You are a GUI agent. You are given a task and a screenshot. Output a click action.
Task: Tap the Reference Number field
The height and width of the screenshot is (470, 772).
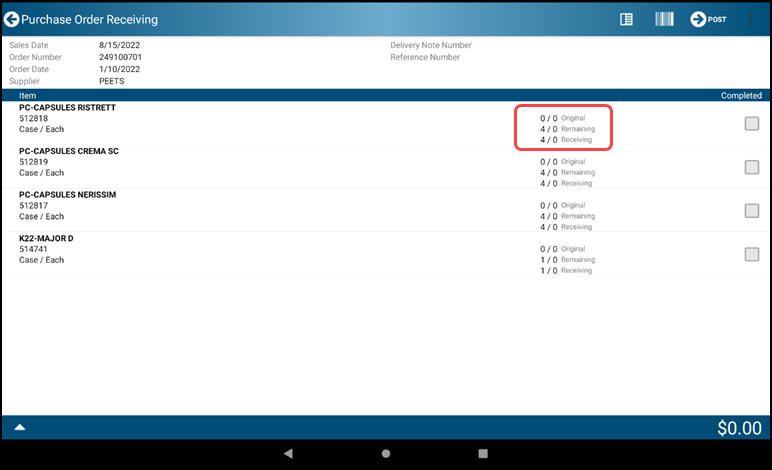click(x=425, y=57)
